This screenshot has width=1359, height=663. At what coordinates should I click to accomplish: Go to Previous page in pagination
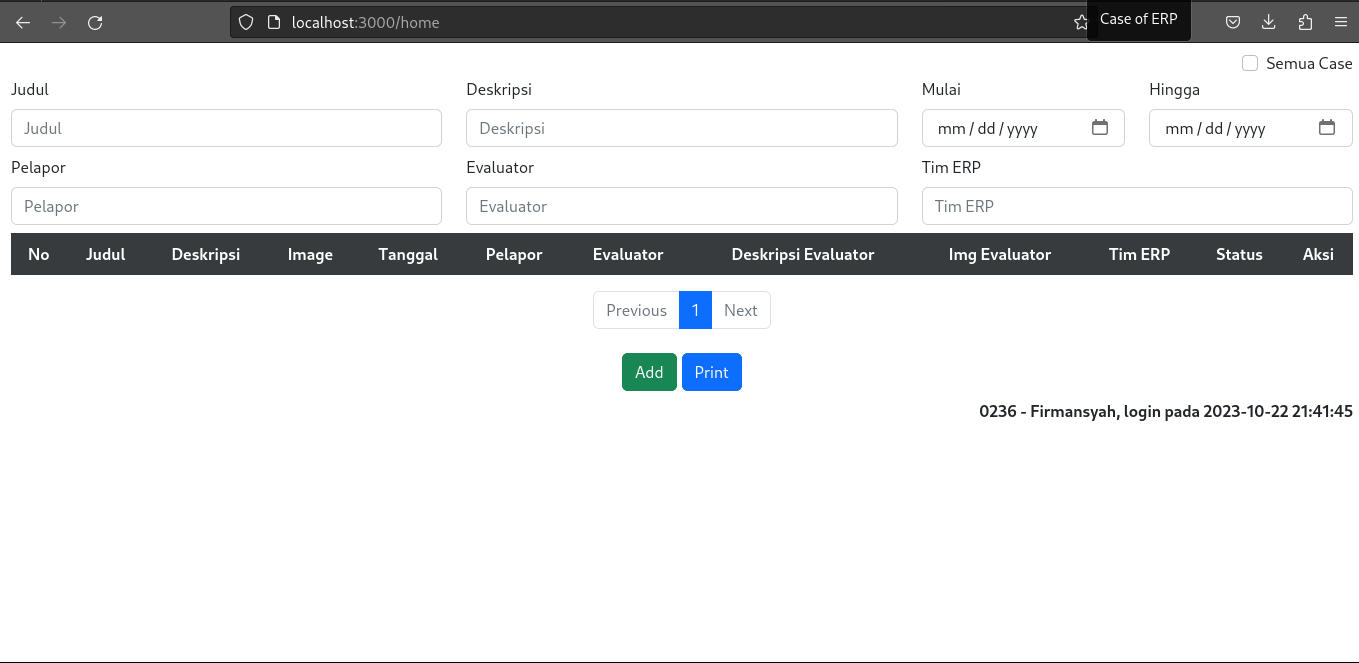[636, 310]
